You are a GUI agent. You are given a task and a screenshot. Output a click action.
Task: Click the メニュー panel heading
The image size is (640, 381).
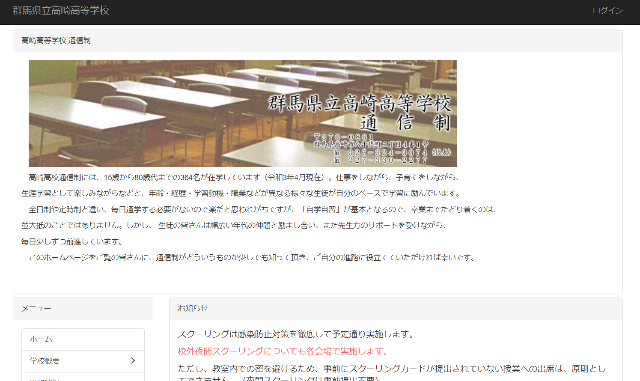pyautogui.click(x=36, y=308)
